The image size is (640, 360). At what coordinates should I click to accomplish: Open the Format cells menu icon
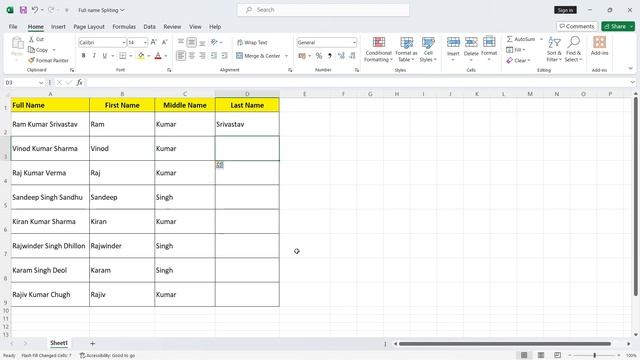click(489, 42)
